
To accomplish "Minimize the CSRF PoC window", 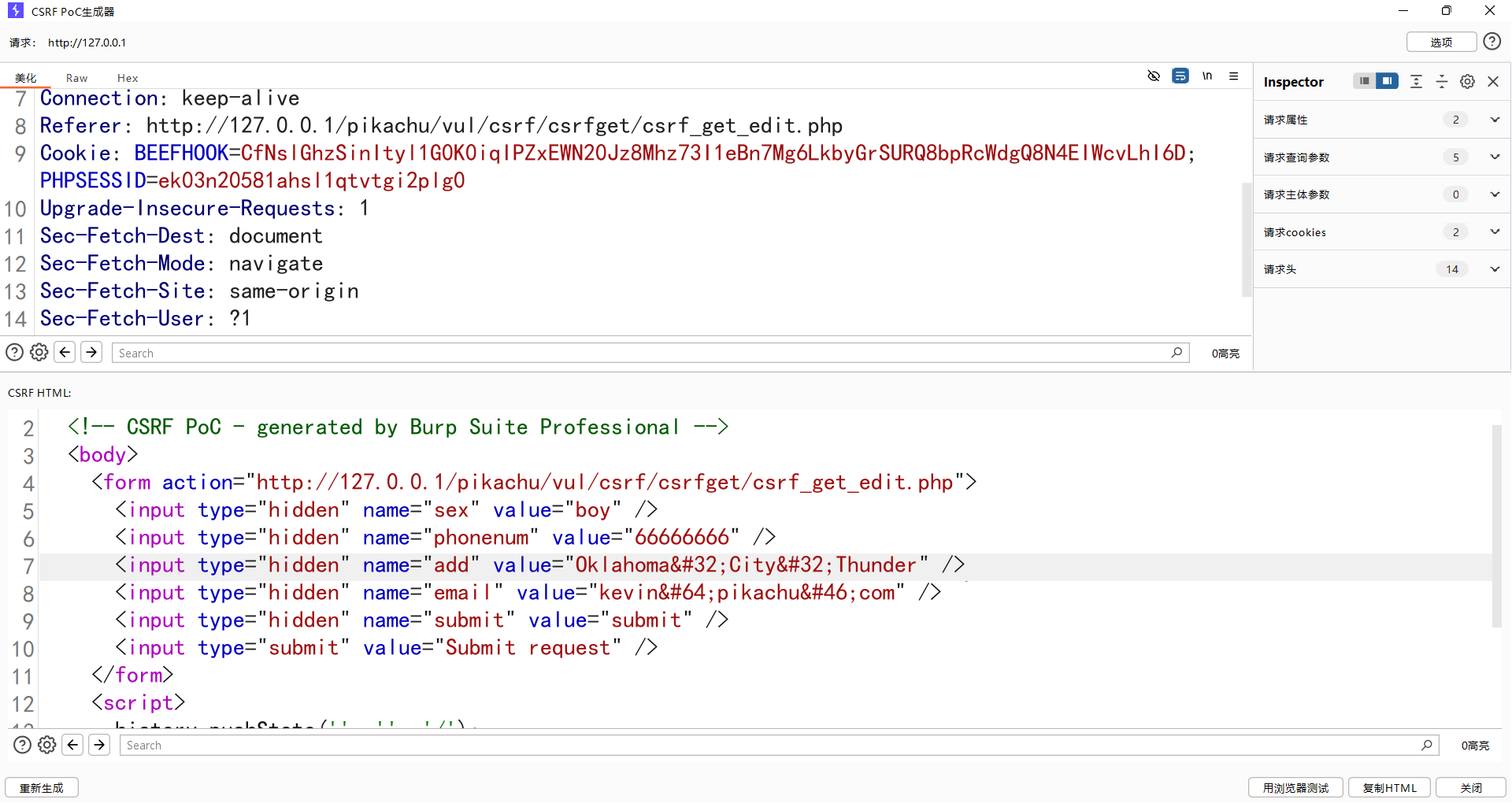I will (1403, 10).
